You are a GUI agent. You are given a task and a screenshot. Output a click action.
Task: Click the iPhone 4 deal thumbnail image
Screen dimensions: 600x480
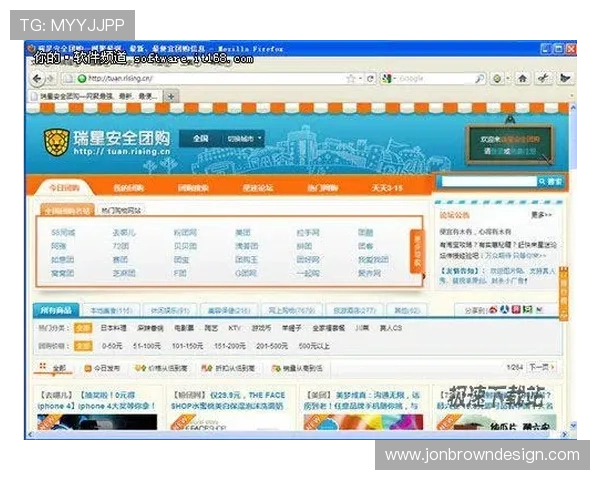[97, 422]
